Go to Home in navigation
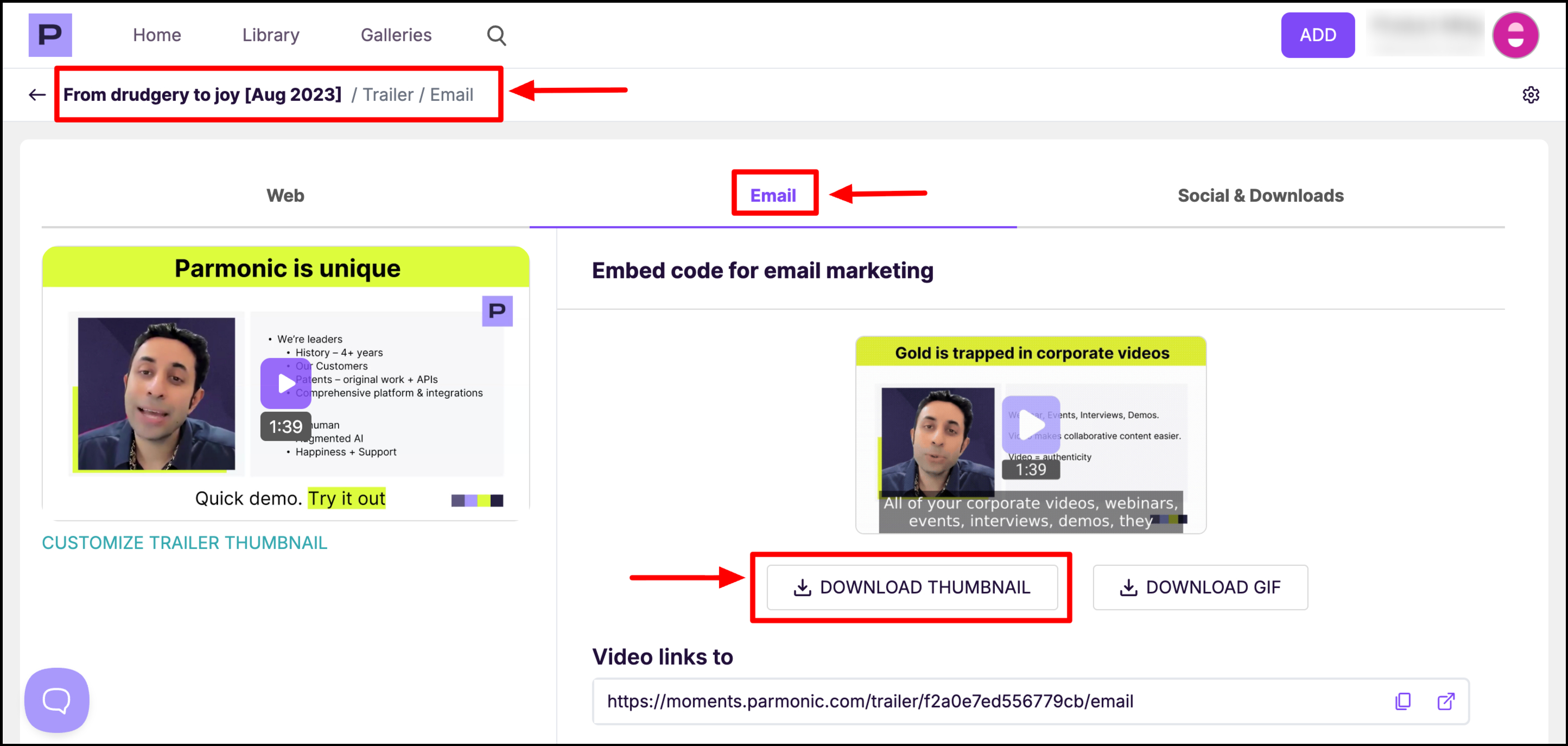 coord(157,35)
